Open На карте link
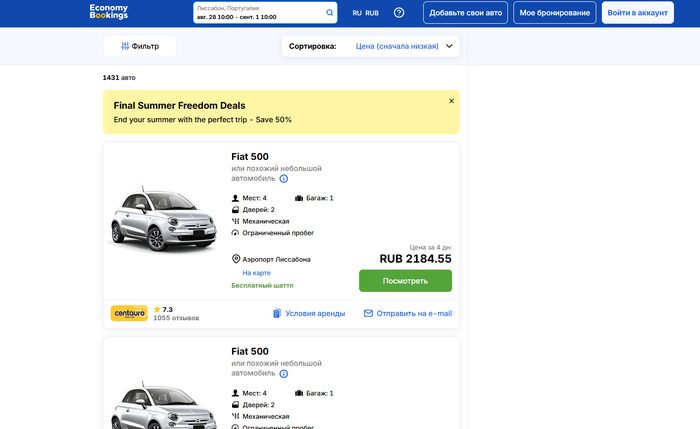 pos(257,273)
